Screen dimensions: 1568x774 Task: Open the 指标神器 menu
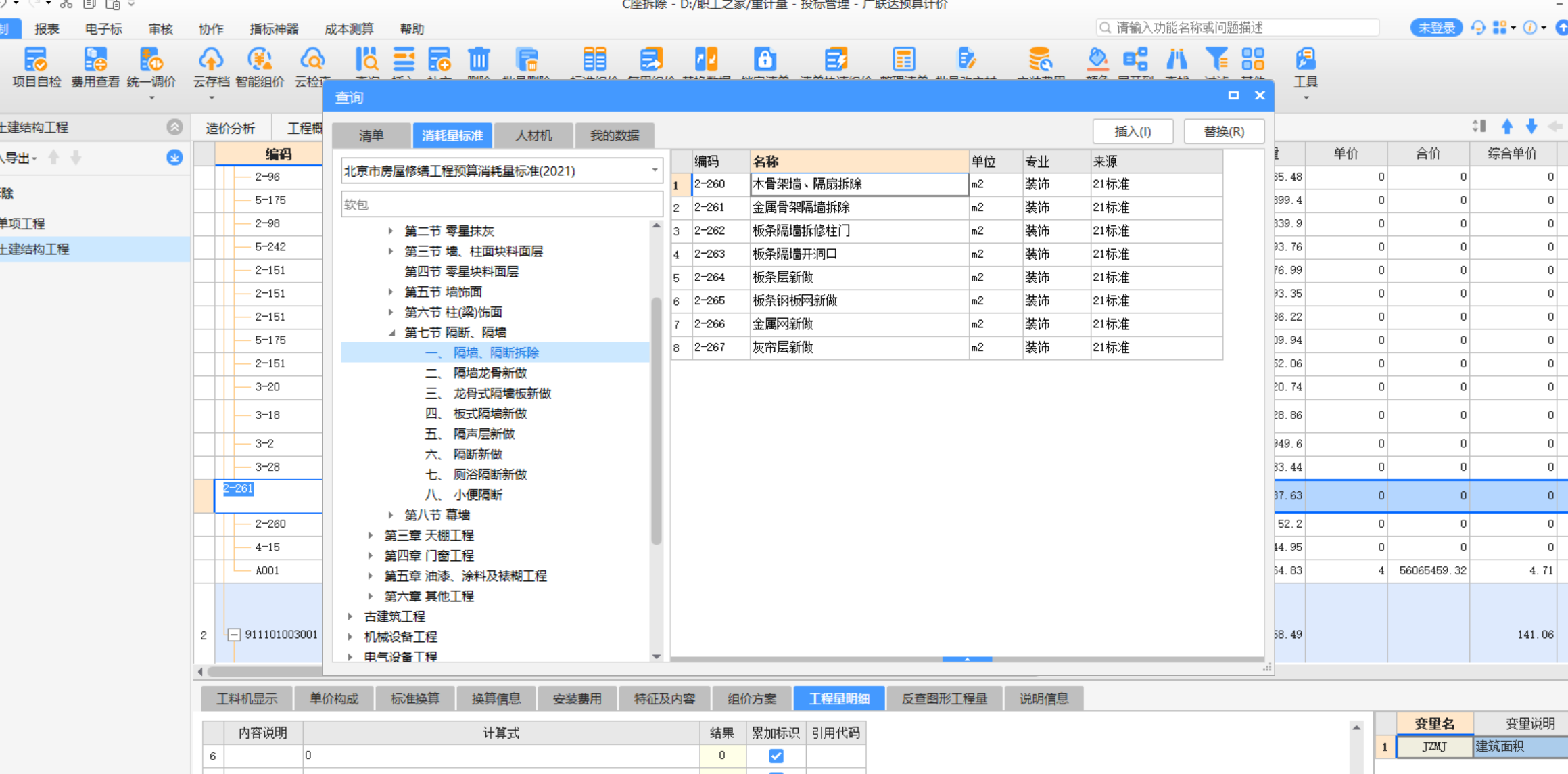[274, 29]
